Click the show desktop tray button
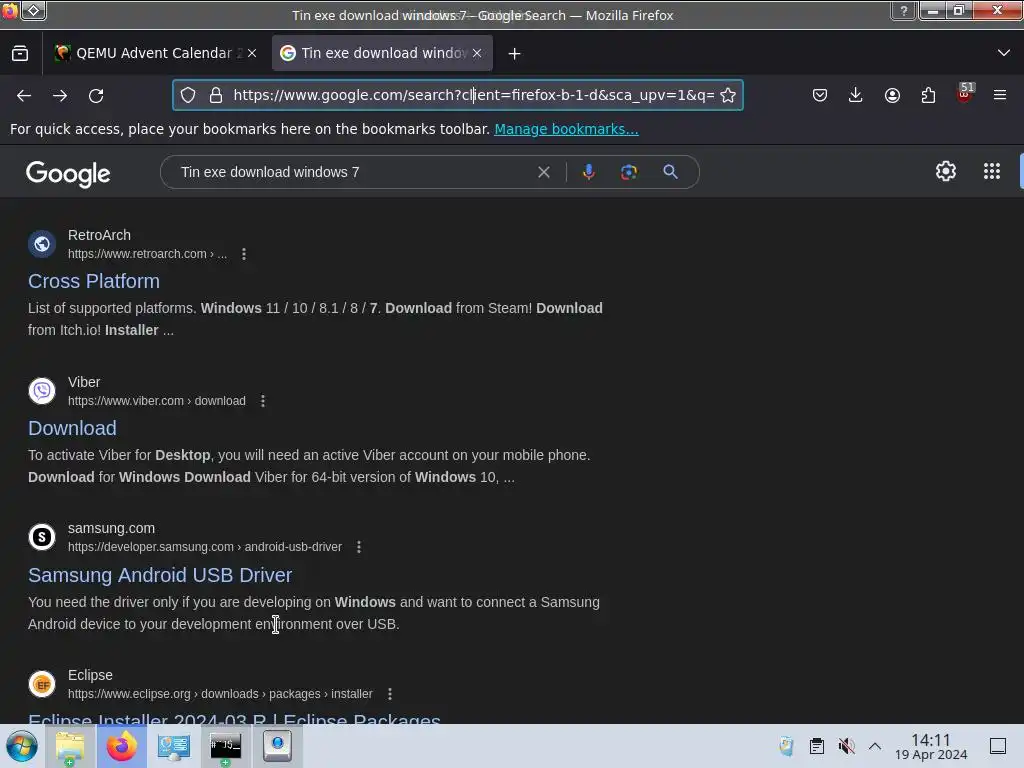1024x768 pixels. click(998, 746)
